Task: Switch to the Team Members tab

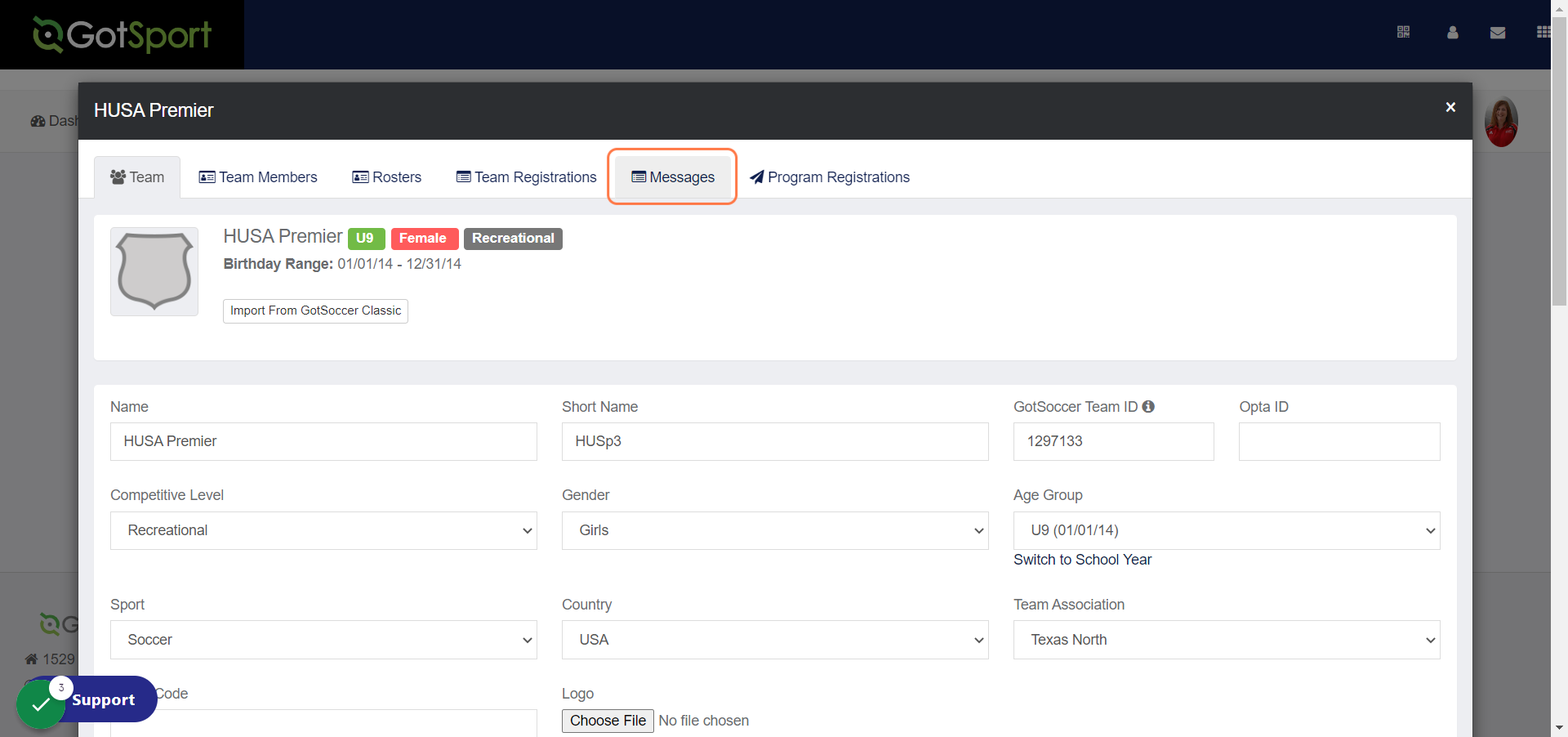Action: (258, 177)
